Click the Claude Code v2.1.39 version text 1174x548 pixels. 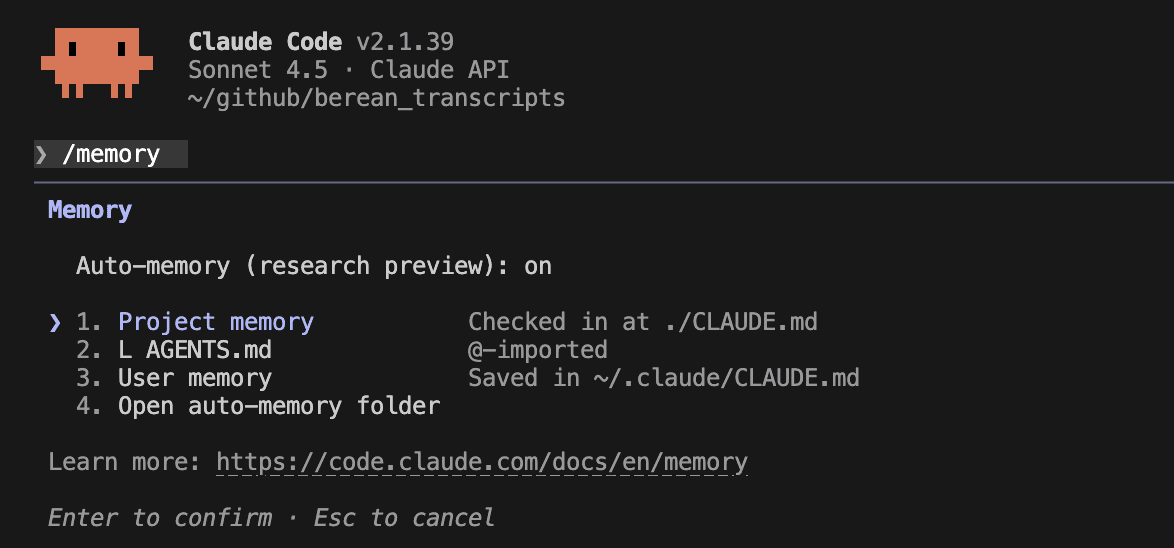point(321,42)
